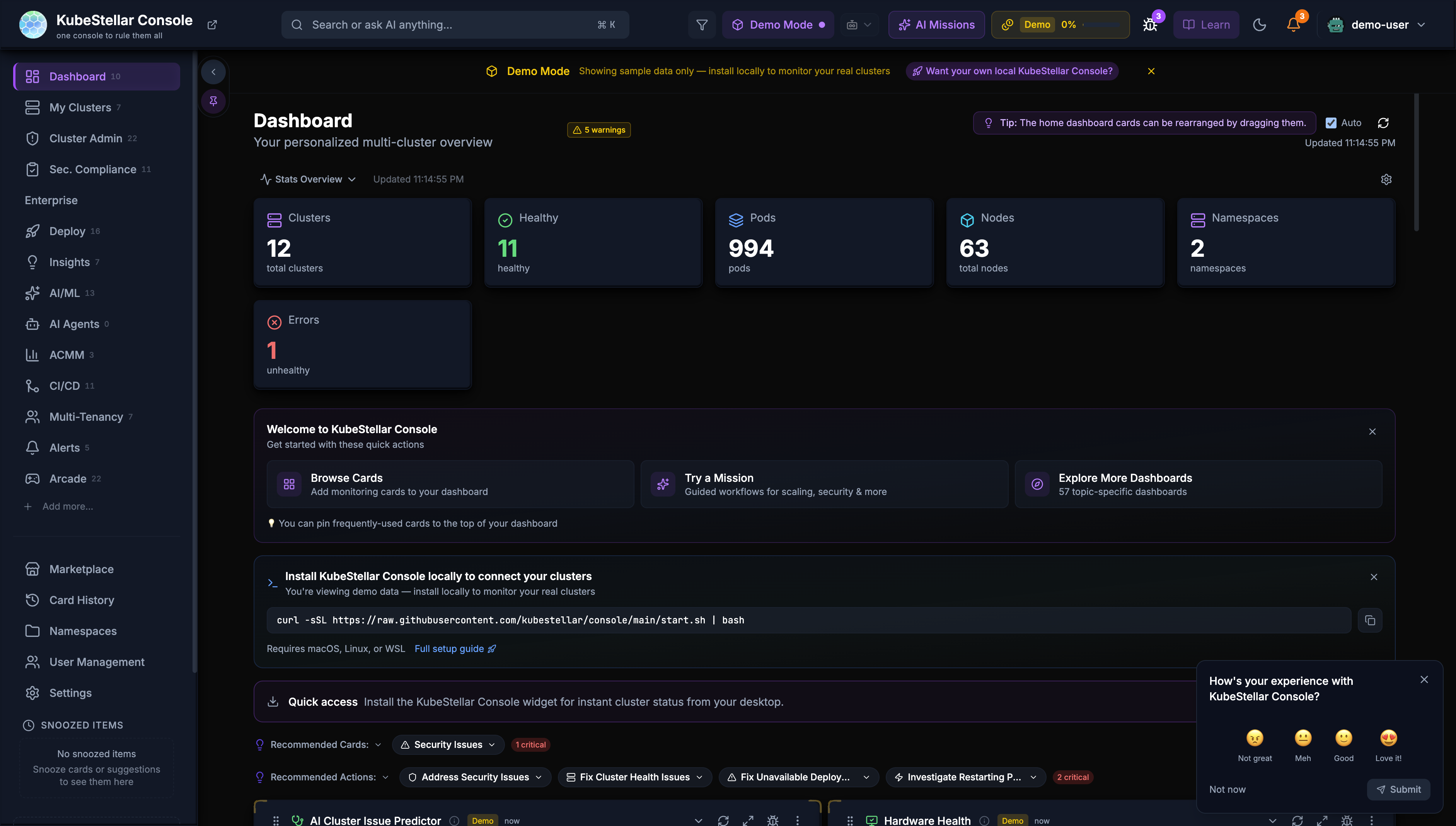Close the experience feedback popup
This screenshot has width=1456, height=826.
(1424, 680)
